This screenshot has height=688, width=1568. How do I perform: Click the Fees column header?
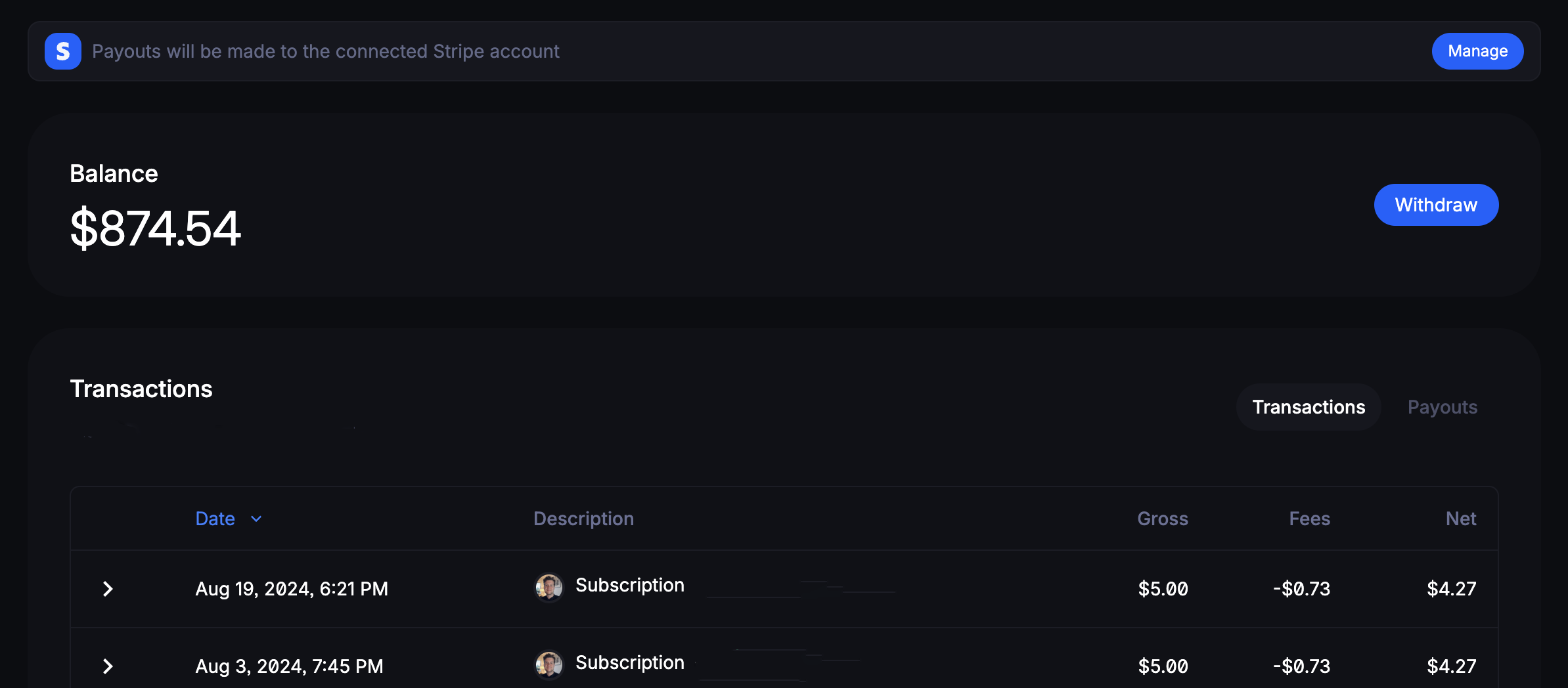tap(1309, 519)
